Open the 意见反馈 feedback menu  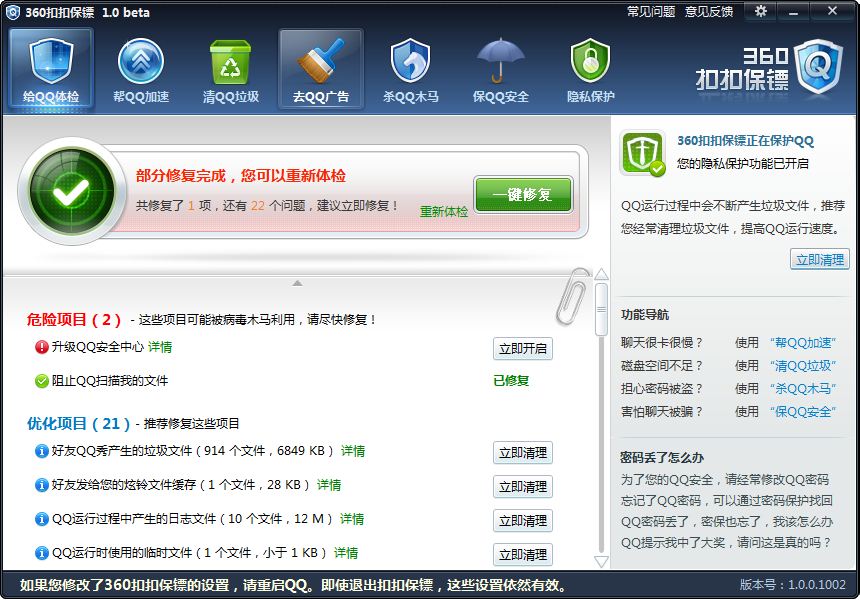(709, 12)
